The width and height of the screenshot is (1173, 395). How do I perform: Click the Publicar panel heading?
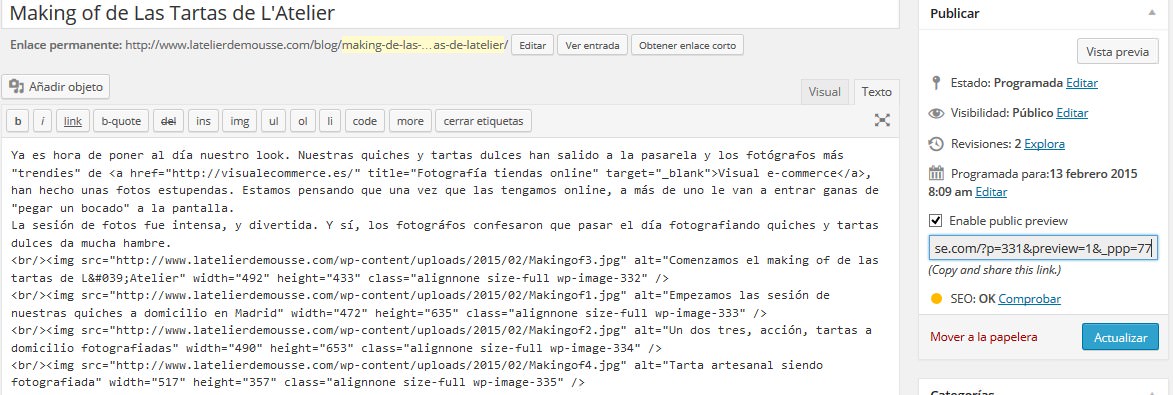pyautogui.click(x=955, y=13)
